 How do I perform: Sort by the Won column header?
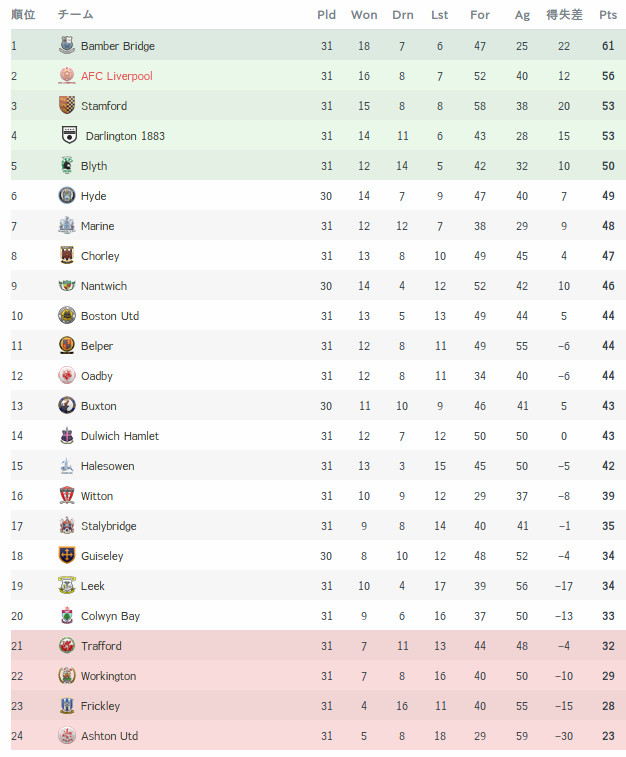(364, 15)
